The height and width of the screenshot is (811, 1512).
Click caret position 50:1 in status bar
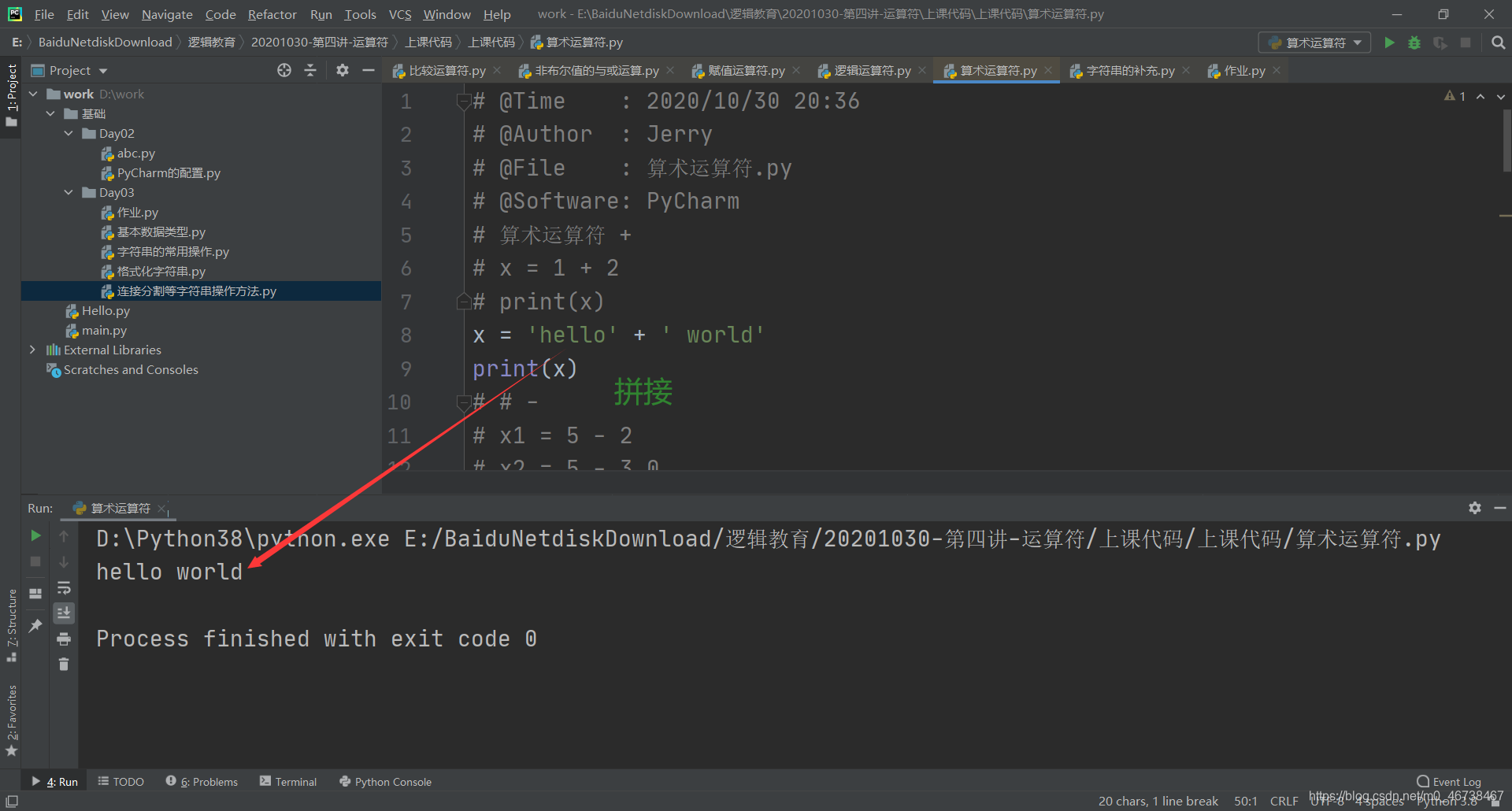(1245, 801)
